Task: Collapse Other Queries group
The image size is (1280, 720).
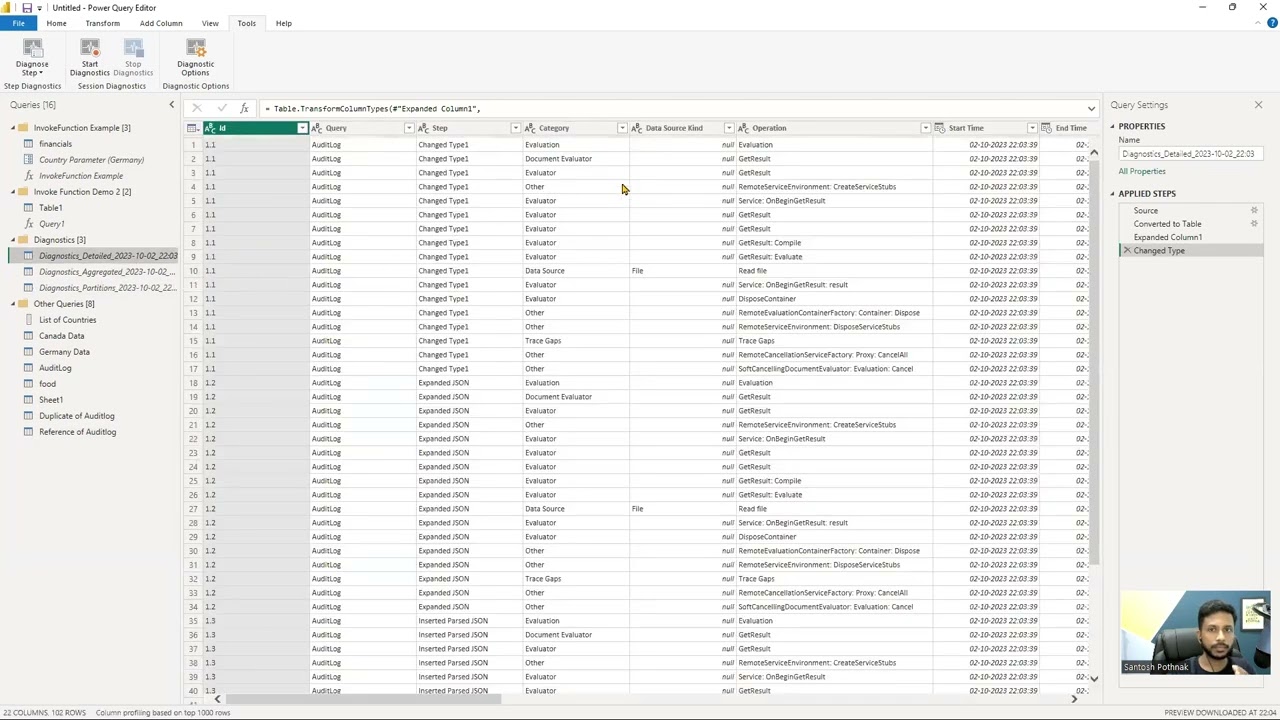Action: pyautogui.click(x=13, y=304)
